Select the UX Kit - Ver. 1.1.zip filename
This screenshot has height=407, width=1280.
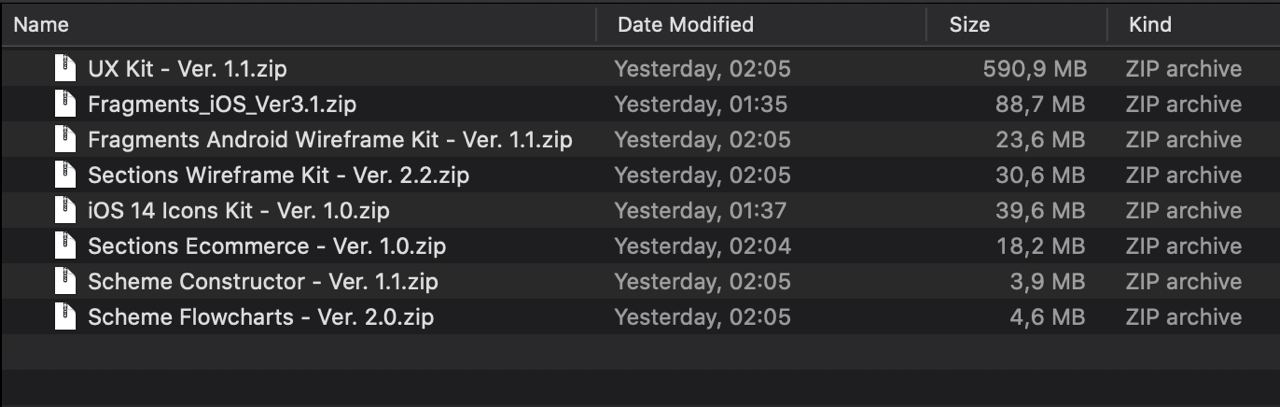187,69
